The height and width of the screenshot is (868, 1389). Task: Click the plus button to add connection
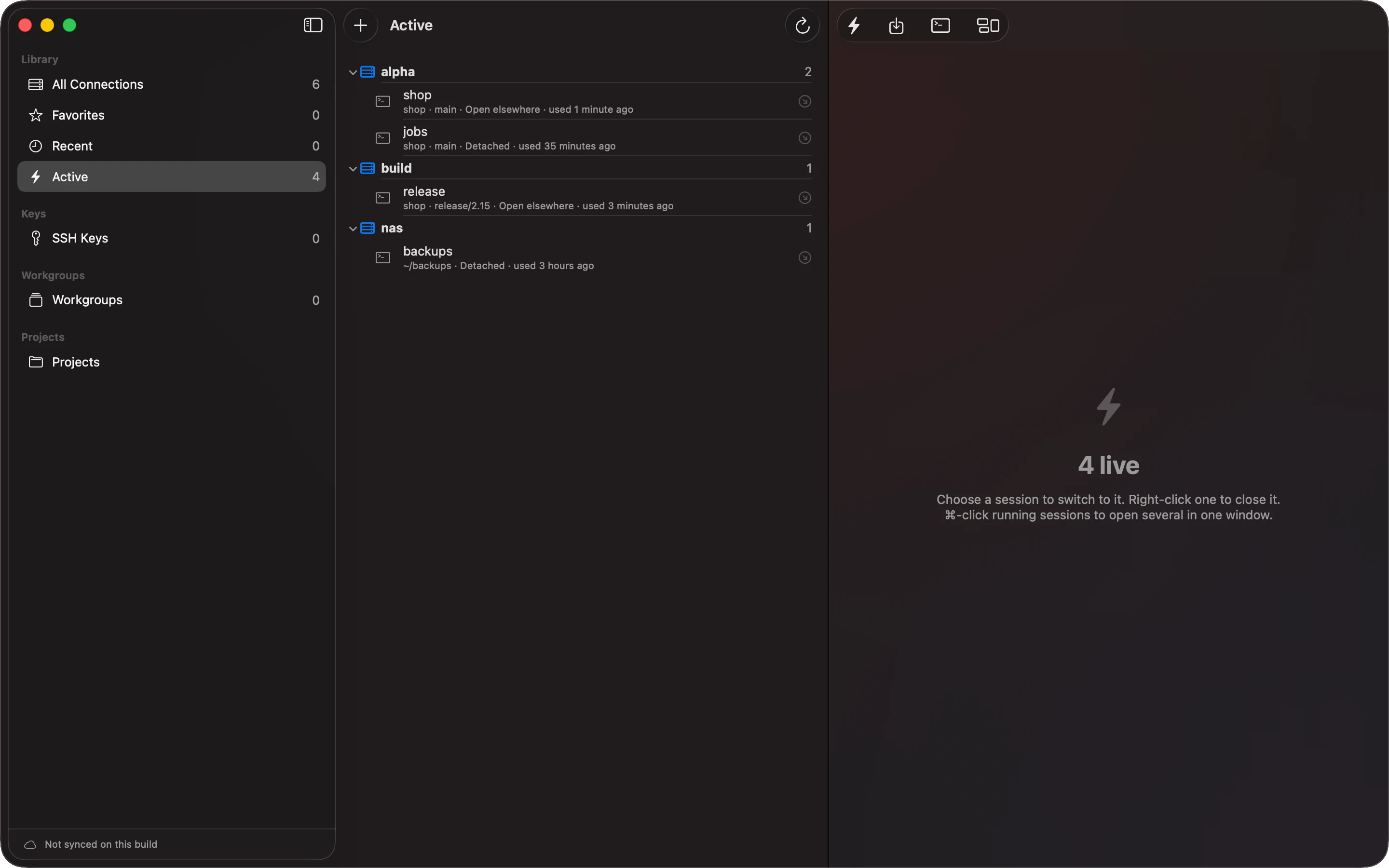click(360, 25)
